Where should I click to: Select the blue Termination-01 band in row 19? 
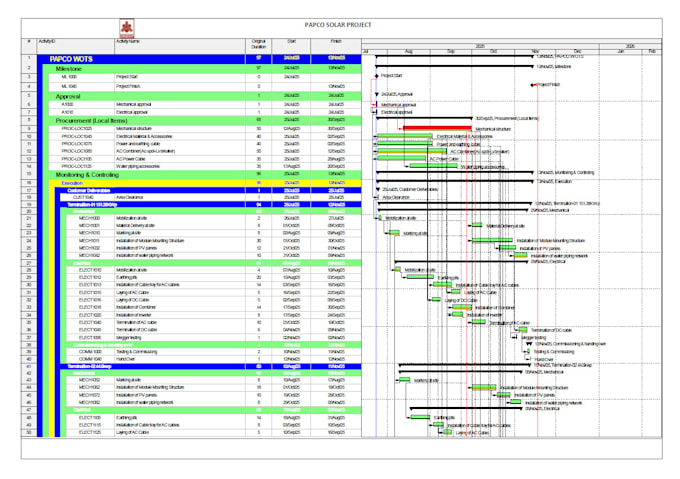(208, 204)
